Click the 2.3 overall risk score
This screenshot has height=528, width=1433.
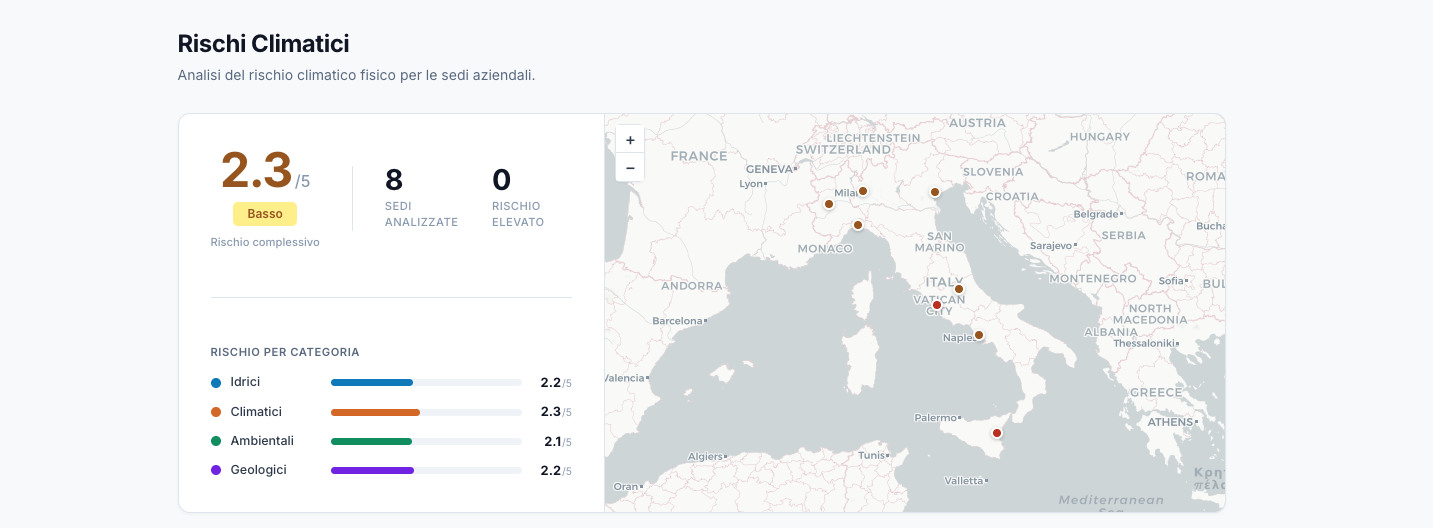tap(257, 170)
